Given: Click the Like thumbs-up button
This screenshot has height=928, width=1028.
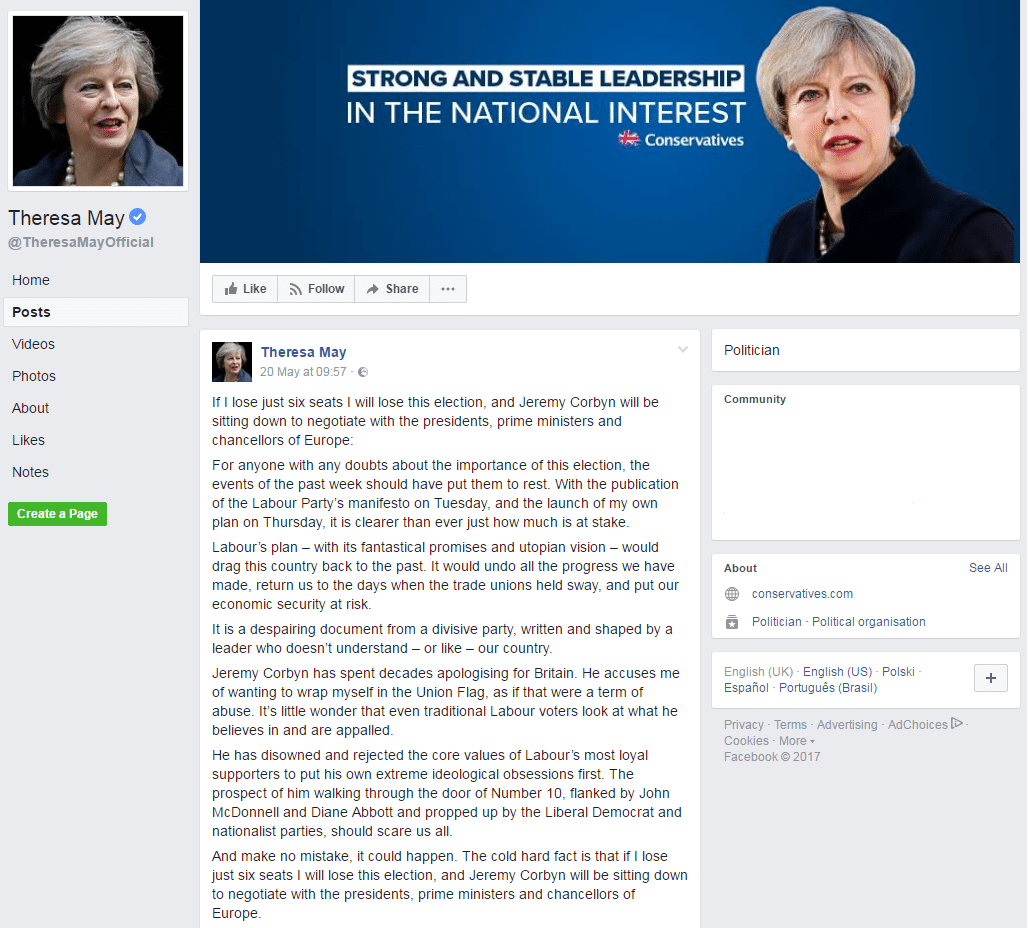Looking at the screenshot, I should (x=245, y=289).
